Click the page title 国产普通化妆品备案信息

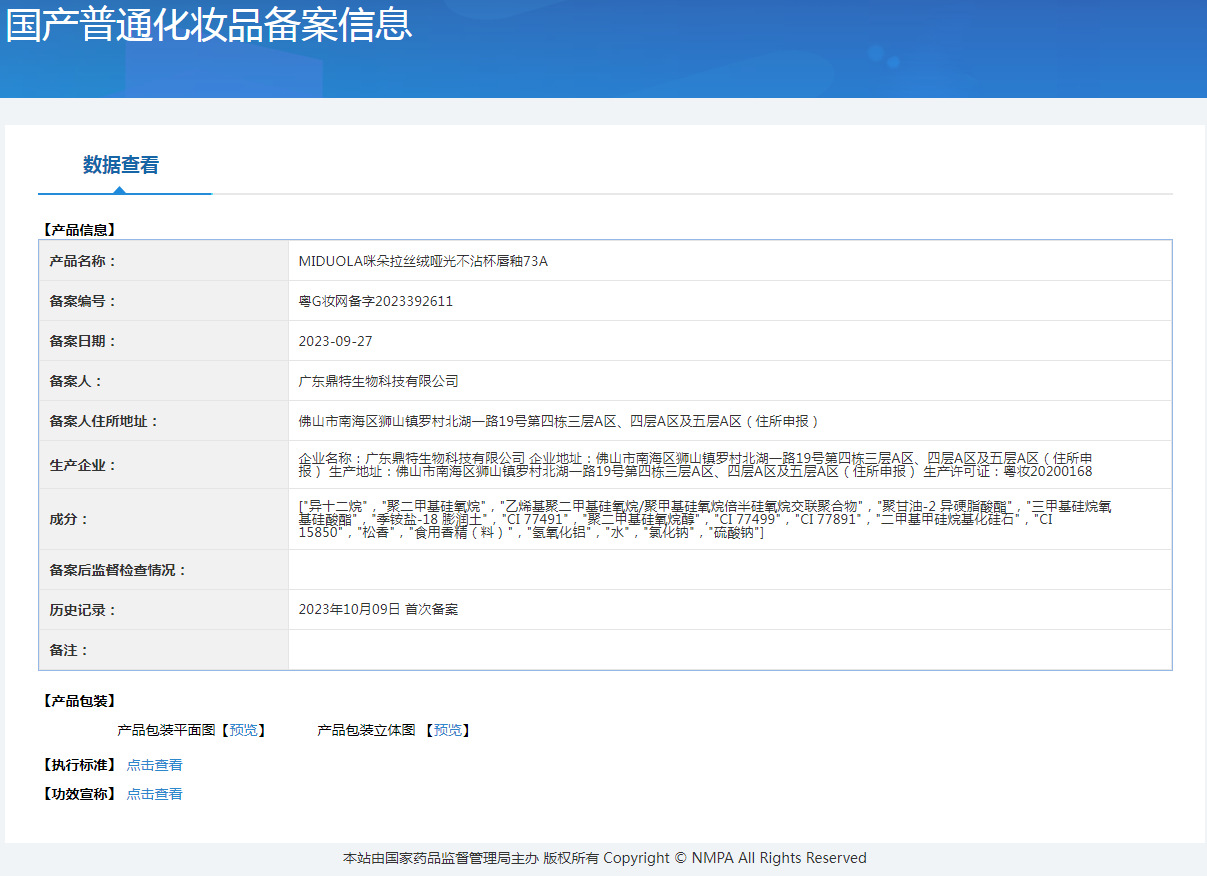coord(209,25)
